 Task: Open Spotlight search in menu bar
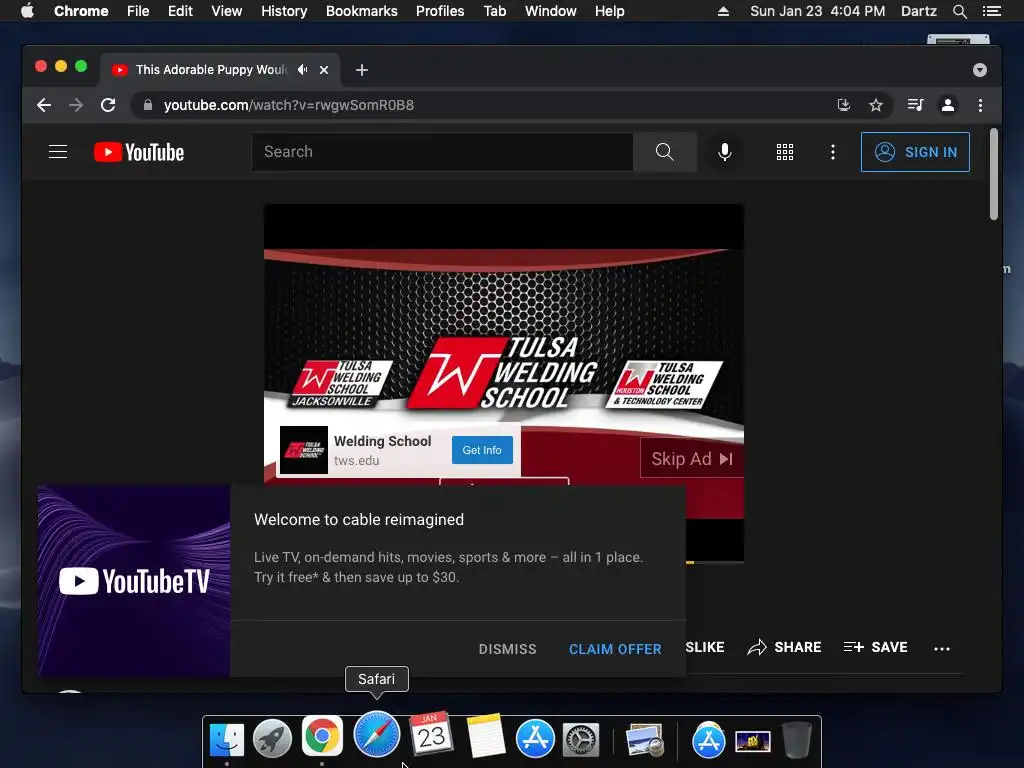point(959,11)
